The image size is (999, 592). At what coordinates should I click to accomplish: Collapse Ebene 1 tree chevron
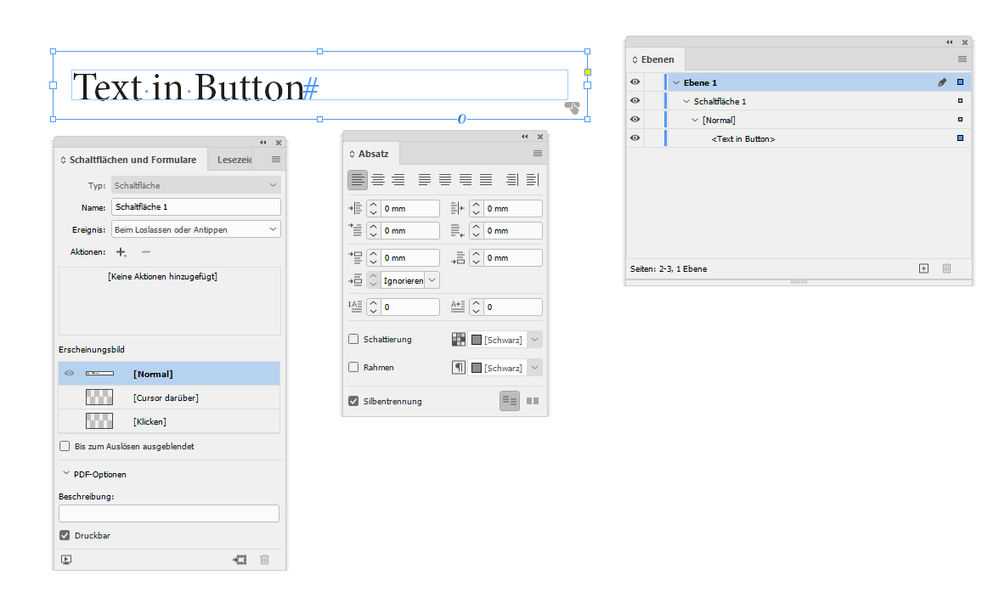point(676,83)
